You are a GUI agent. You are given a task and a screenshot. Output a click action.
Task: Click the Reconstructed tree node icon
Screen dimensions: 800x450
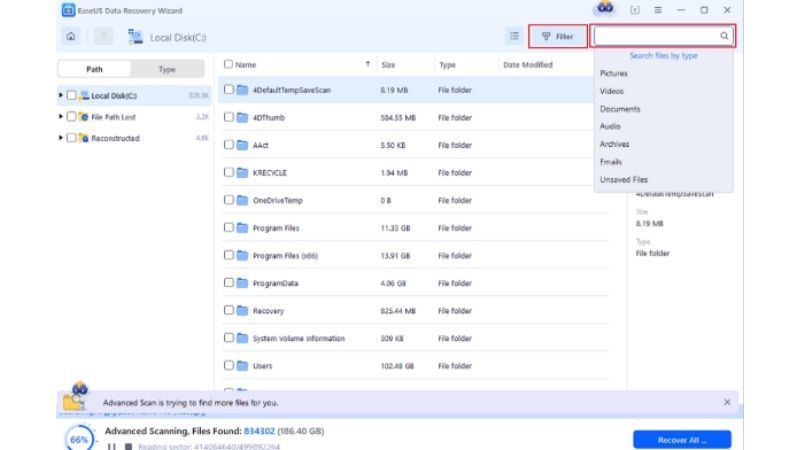(83, 138)
